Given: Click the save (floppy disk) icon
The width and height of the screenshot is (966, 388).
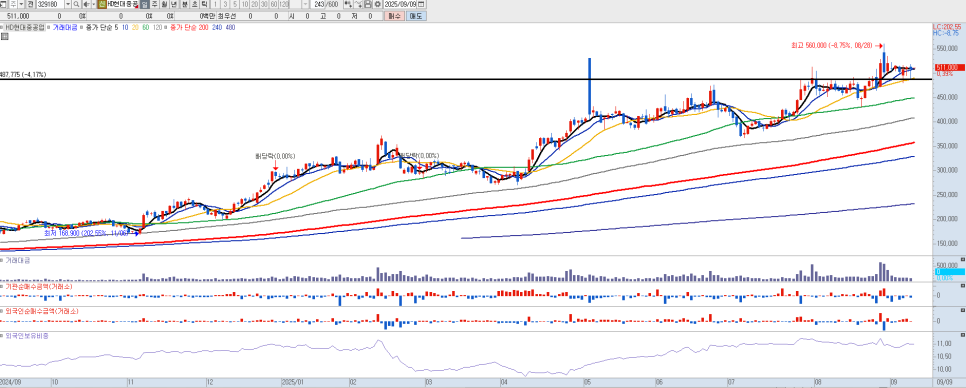Looking at the screenshot, I should pos(368,4).
